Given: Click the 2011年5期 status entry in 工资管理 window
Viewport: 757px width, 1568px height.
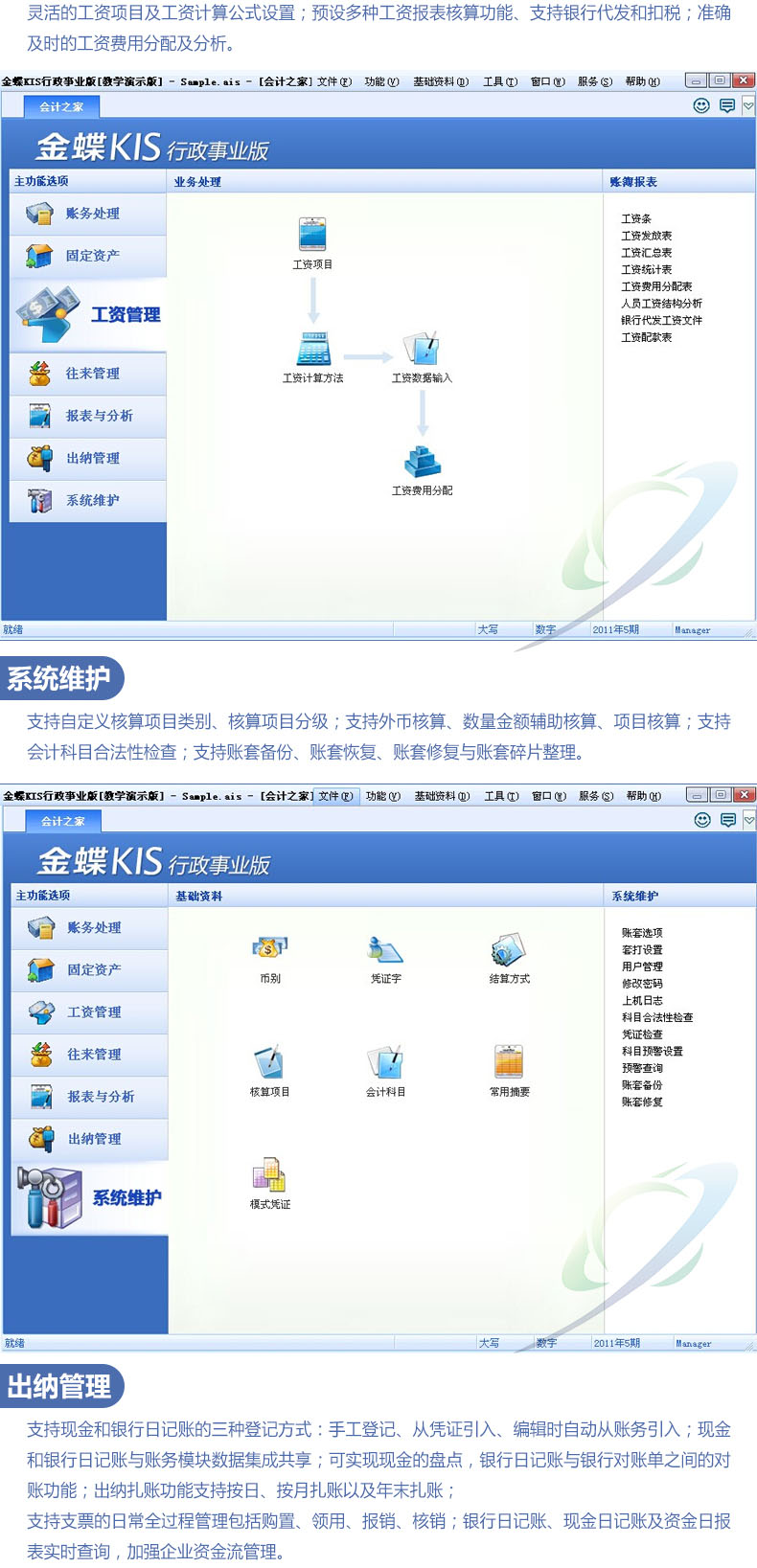Looking at the screenshot, I should pos(615,630).
